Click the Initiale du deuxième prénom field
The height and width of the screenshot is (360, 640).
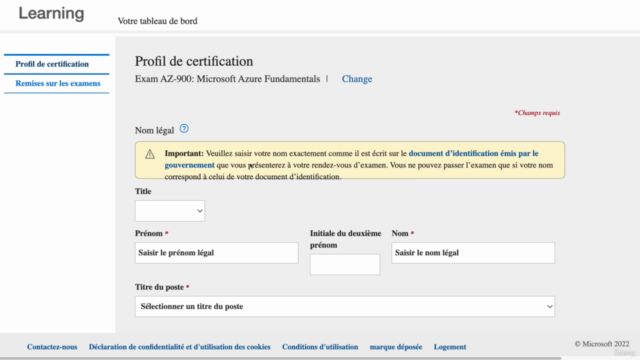click(x=345, y=264)
